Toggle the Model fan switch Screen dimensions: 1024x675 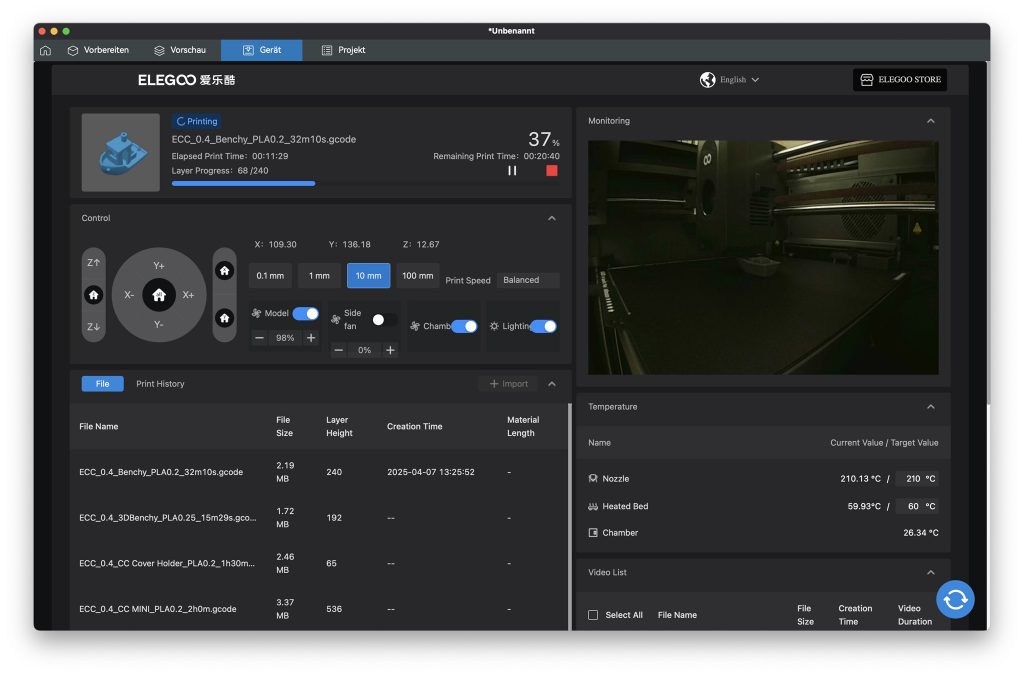click(306, 314)
